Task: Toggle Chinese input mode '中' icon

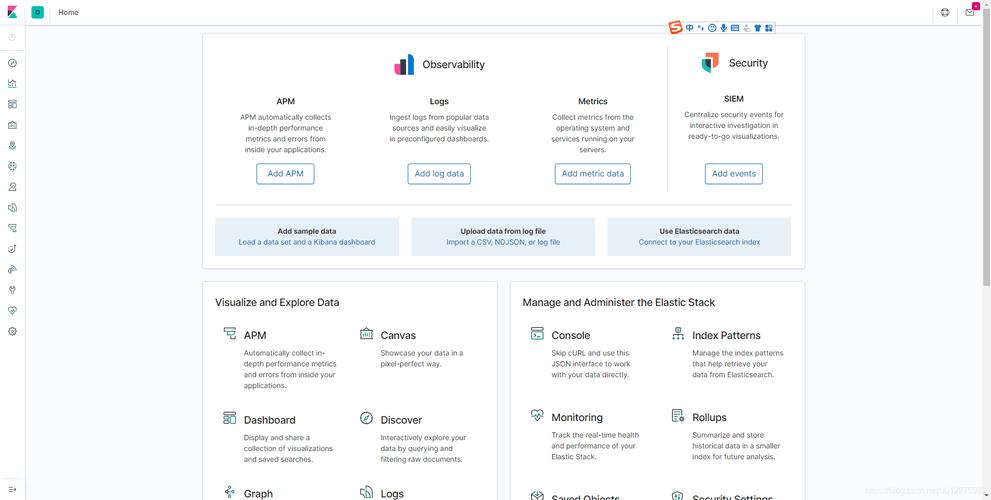Action: (690, 28)
